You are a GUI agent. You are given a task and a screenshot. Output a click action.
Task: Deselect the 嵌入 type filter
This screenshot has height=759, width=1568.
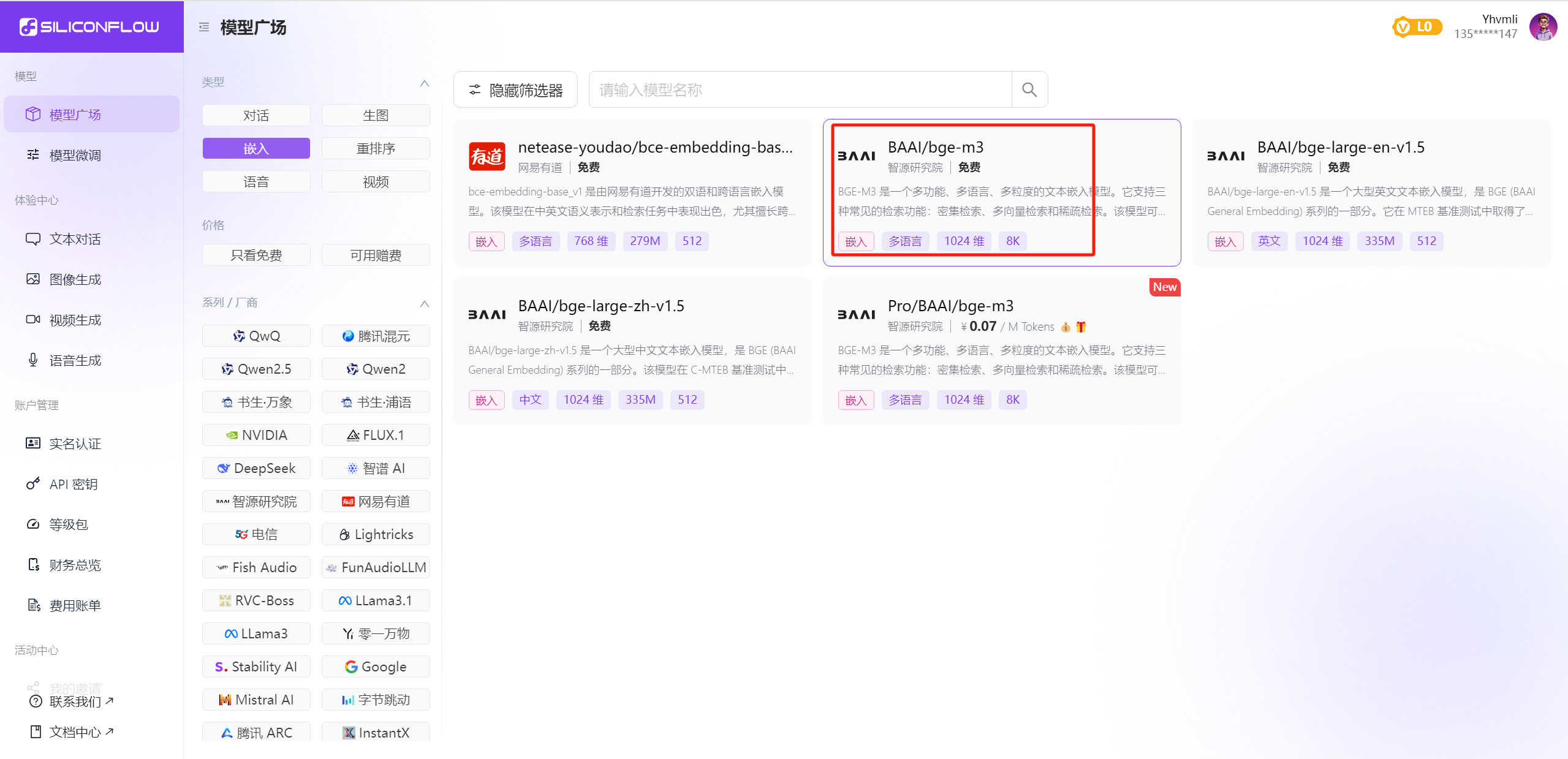coord(256,148)
